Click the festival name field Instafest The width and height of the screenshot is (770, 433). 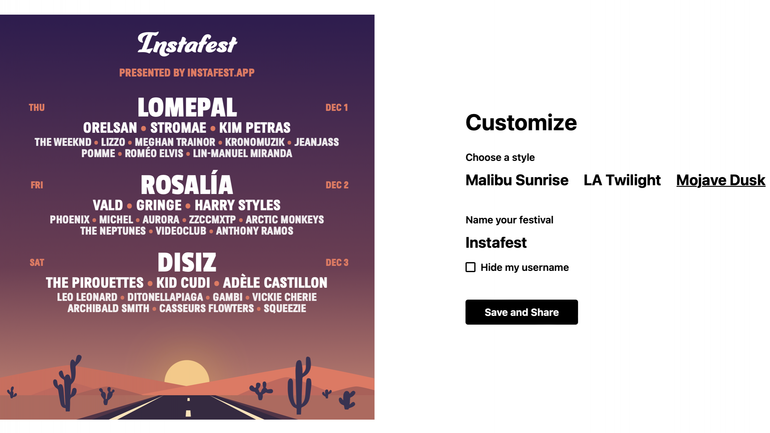pyautogui.click(x=496, y=242)
